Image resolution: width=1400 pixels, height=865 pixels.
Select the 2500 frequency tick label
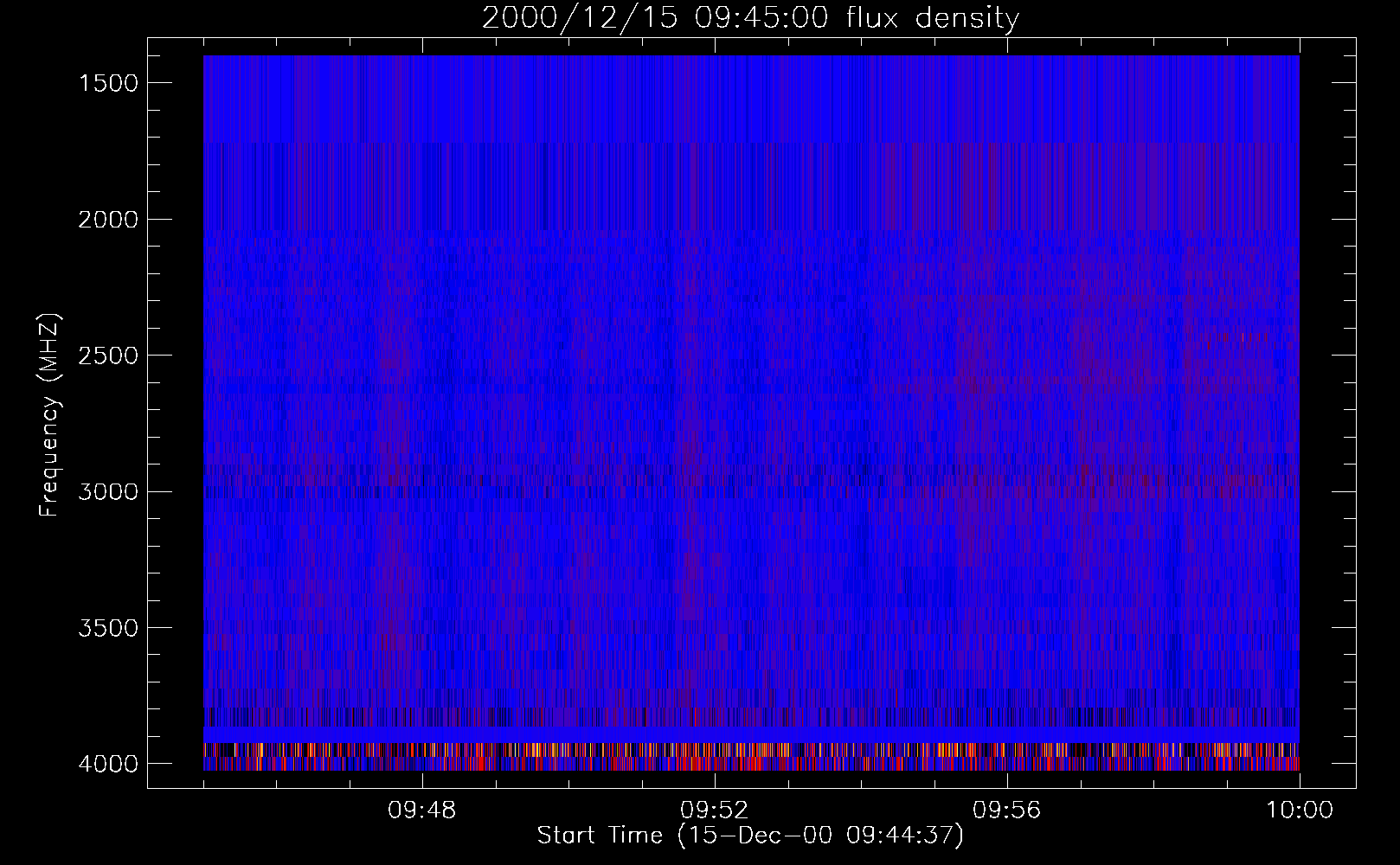click(108, 356)
